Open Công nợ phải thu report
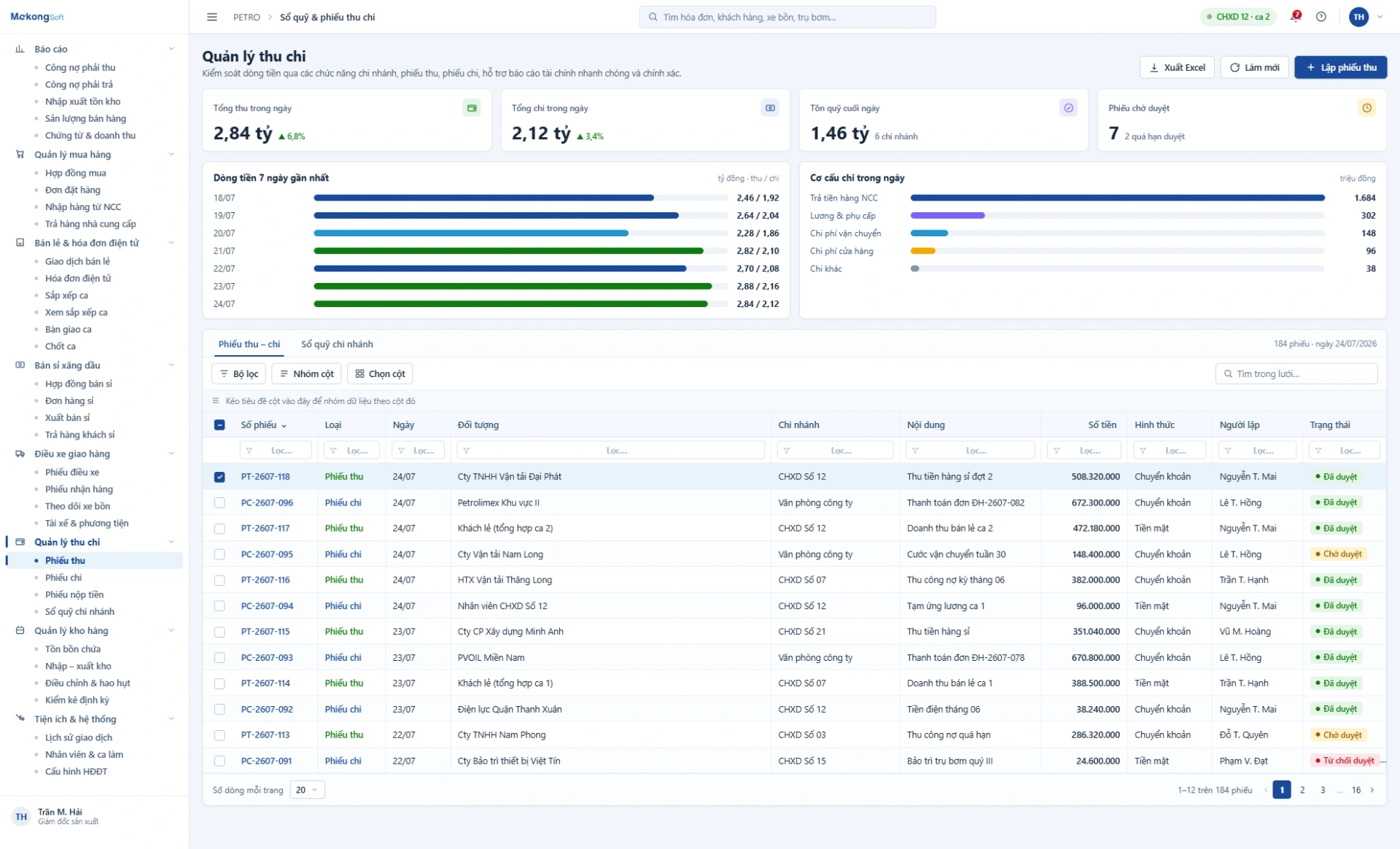 click(x=80, y=67)
